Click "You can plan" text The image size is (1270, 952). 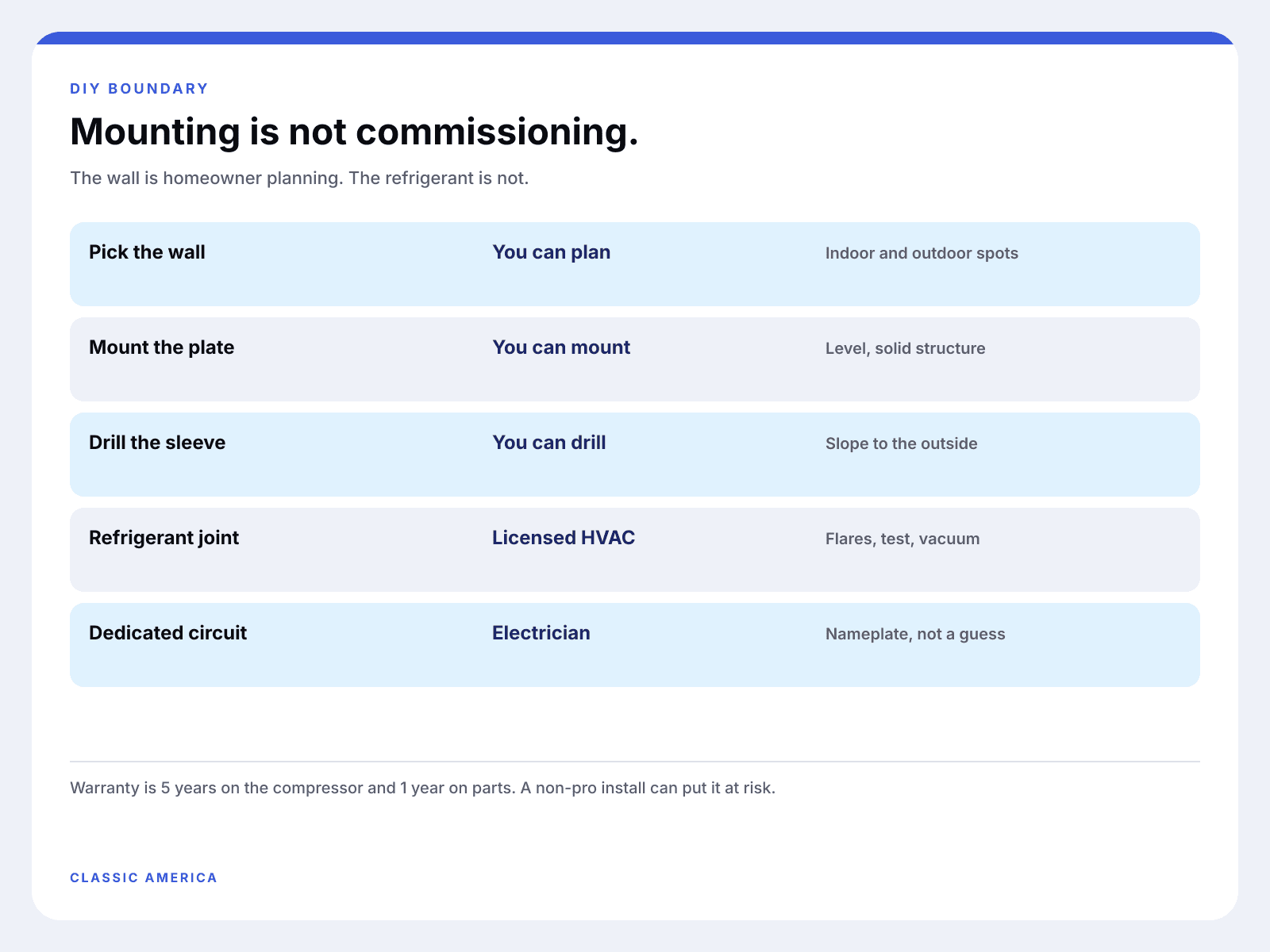(551, 252)
